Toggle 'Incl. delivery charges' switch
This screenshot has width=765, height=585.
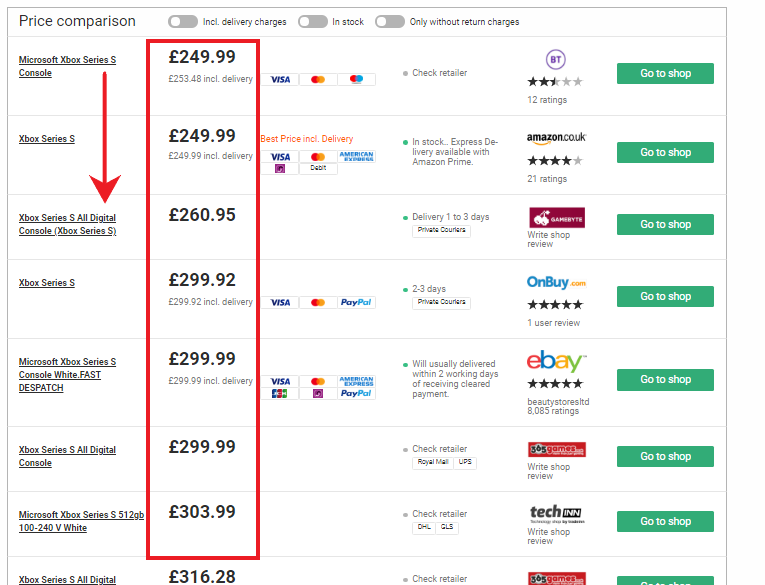click(183, 21)
